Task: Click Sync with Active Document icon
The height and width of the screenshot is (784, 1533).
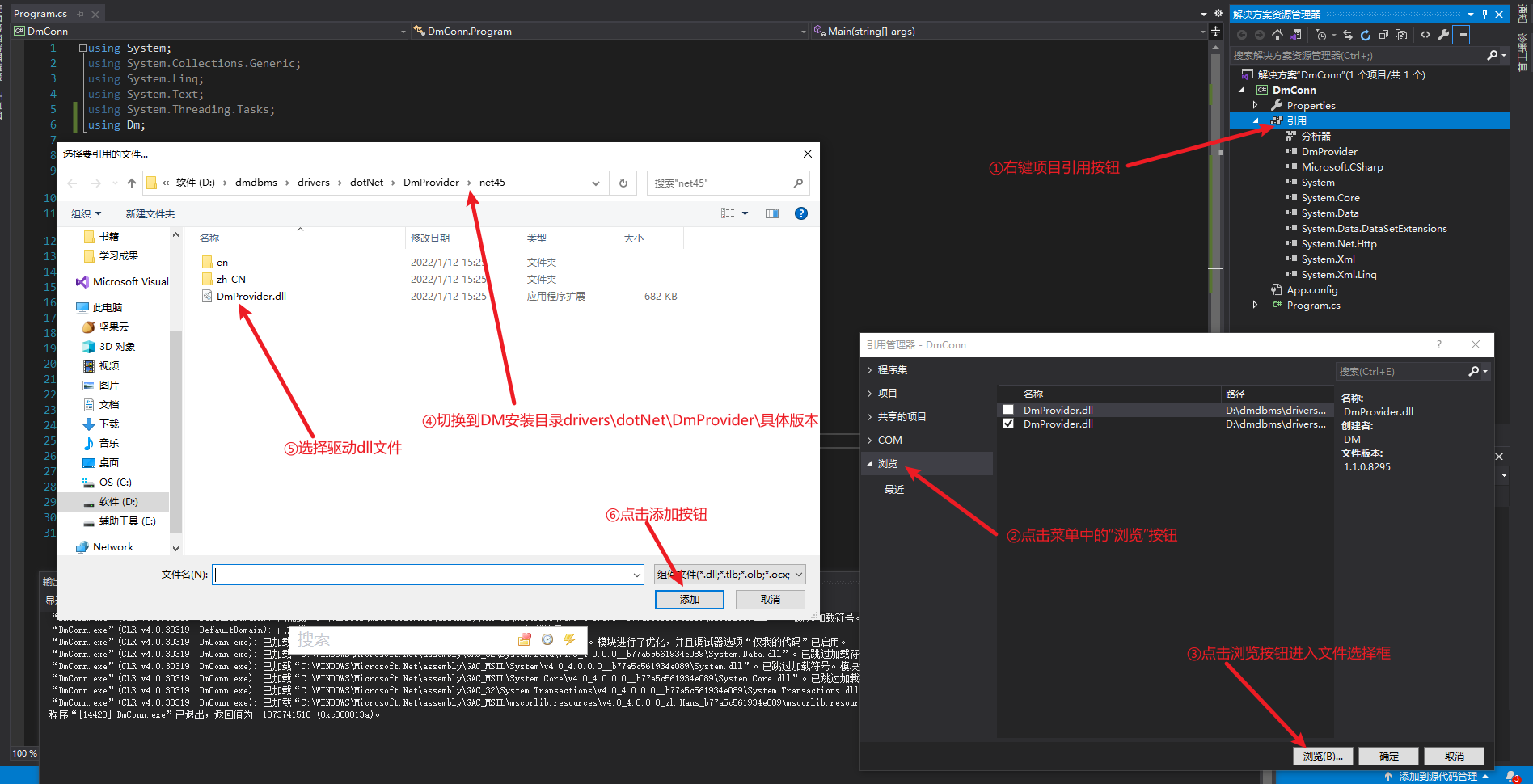Action: pos(1348,35)
